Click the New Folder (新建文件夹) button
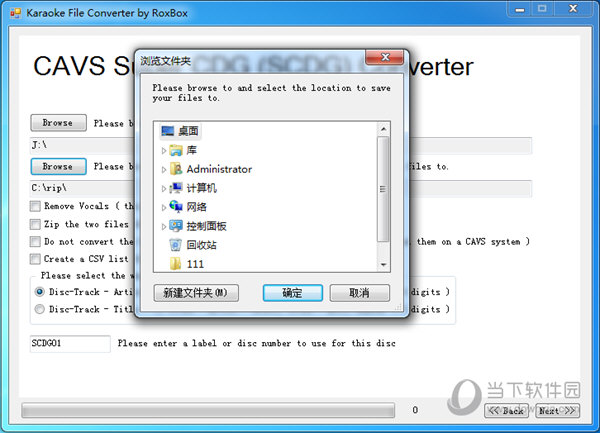This screenshot has height=433, width=600. [x=196, y=293]
